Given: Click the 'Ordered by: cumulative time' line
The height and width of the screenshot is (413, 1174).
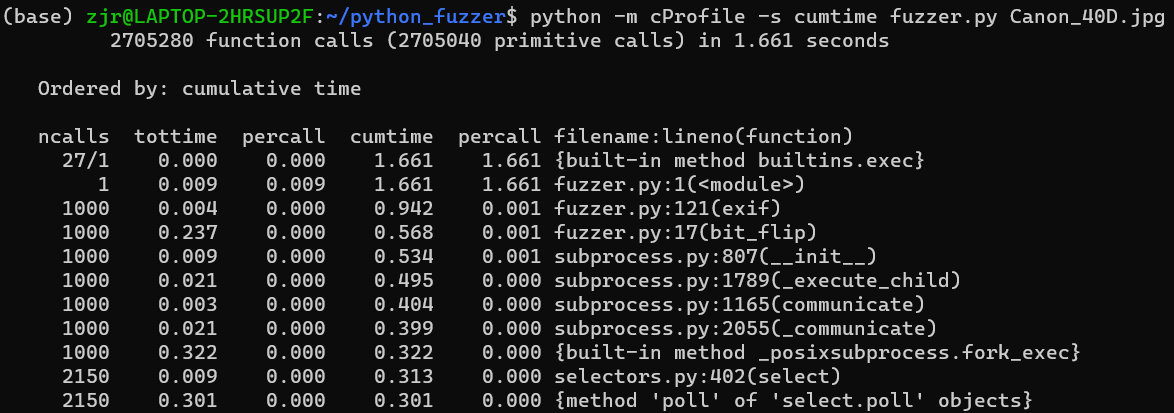Looking at the screenshot, I should [199, 89].
